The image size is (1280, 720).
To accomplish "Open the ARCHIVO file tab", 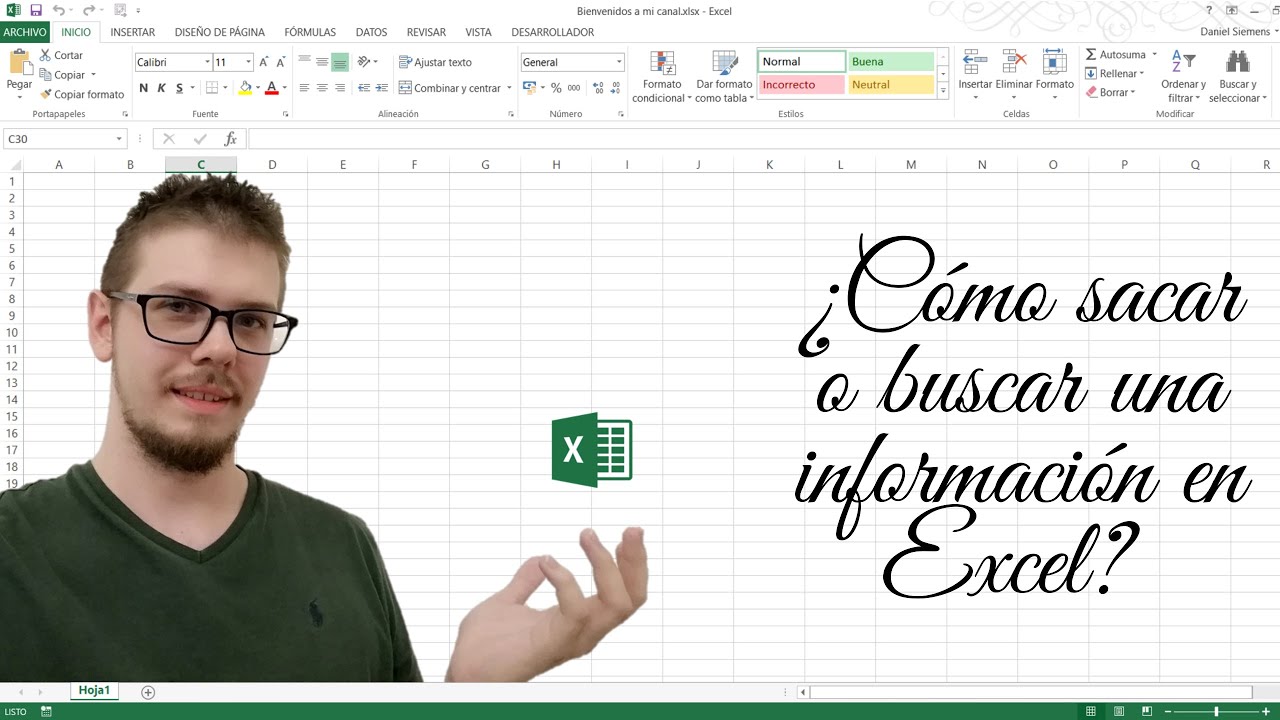I will [x=25, y=32].
